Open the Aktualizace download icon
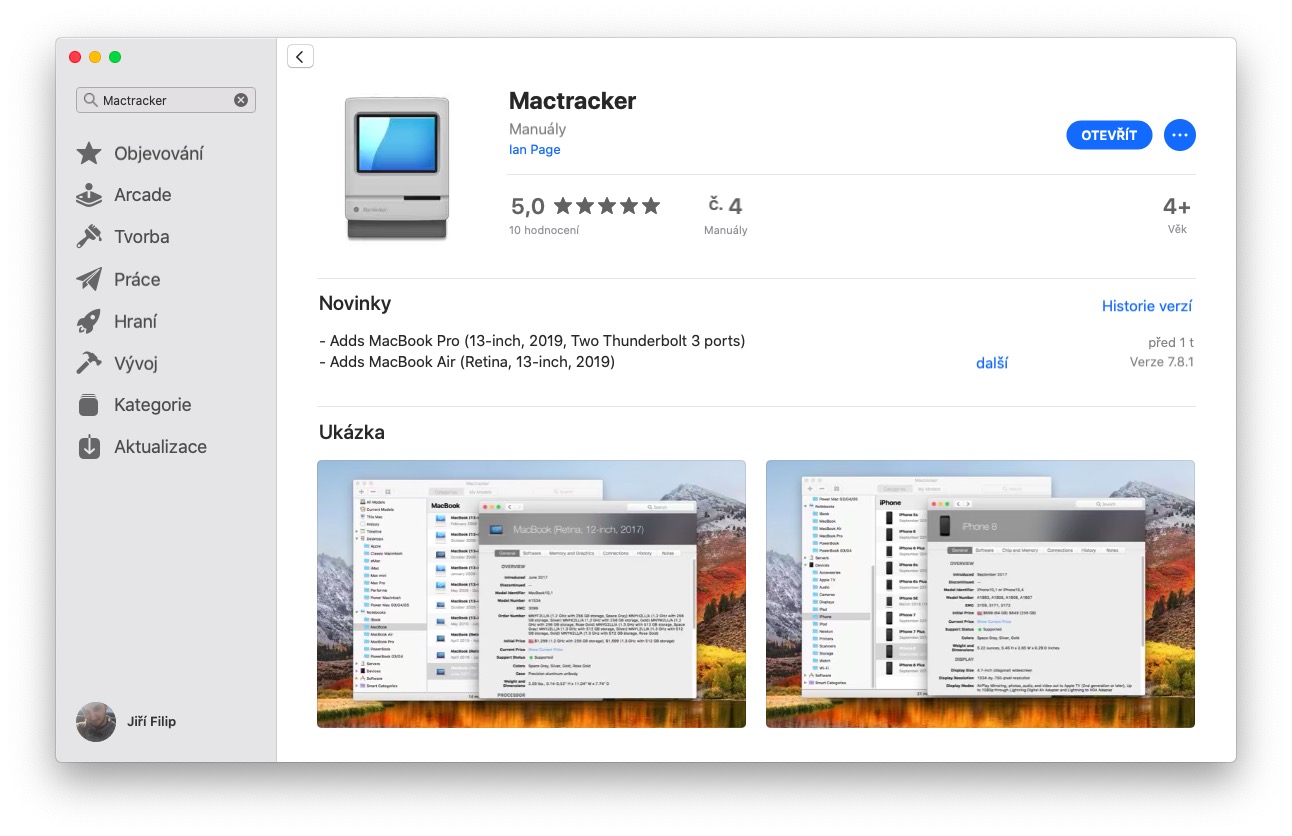This screenshot has height=836, width=1292. [x=89, y=447]
